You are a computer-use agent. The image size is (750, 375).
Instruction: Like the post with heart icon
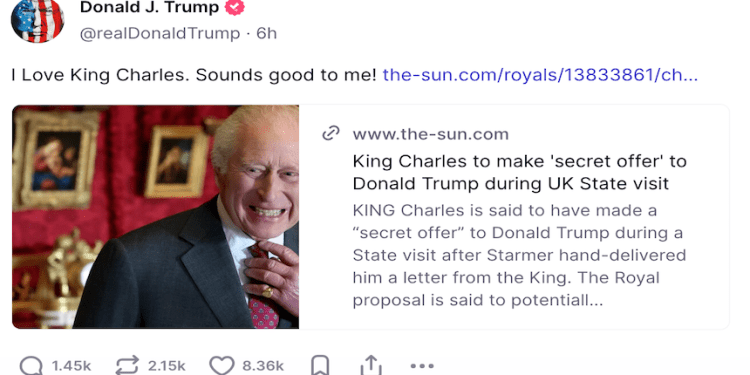(x=222, y=366)
